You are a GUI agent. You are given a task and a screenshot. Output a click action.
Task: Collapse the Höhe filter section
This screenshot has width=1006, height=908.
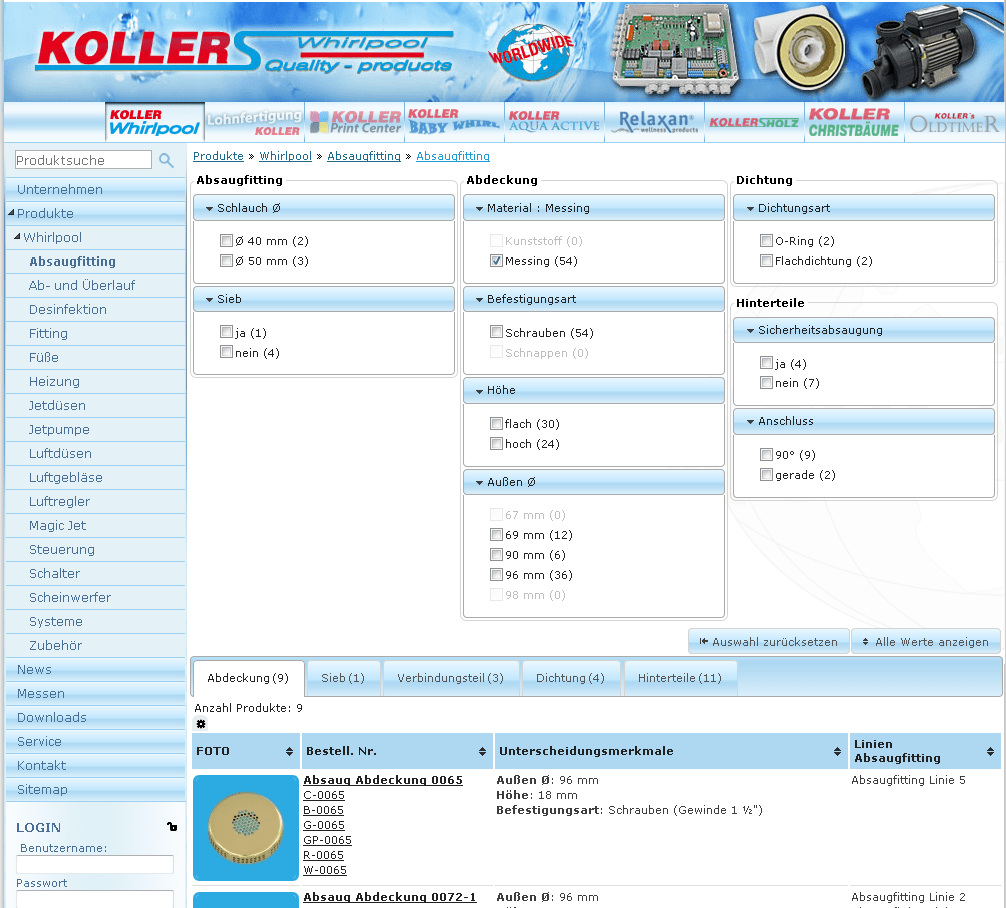[x=594, y=390]
